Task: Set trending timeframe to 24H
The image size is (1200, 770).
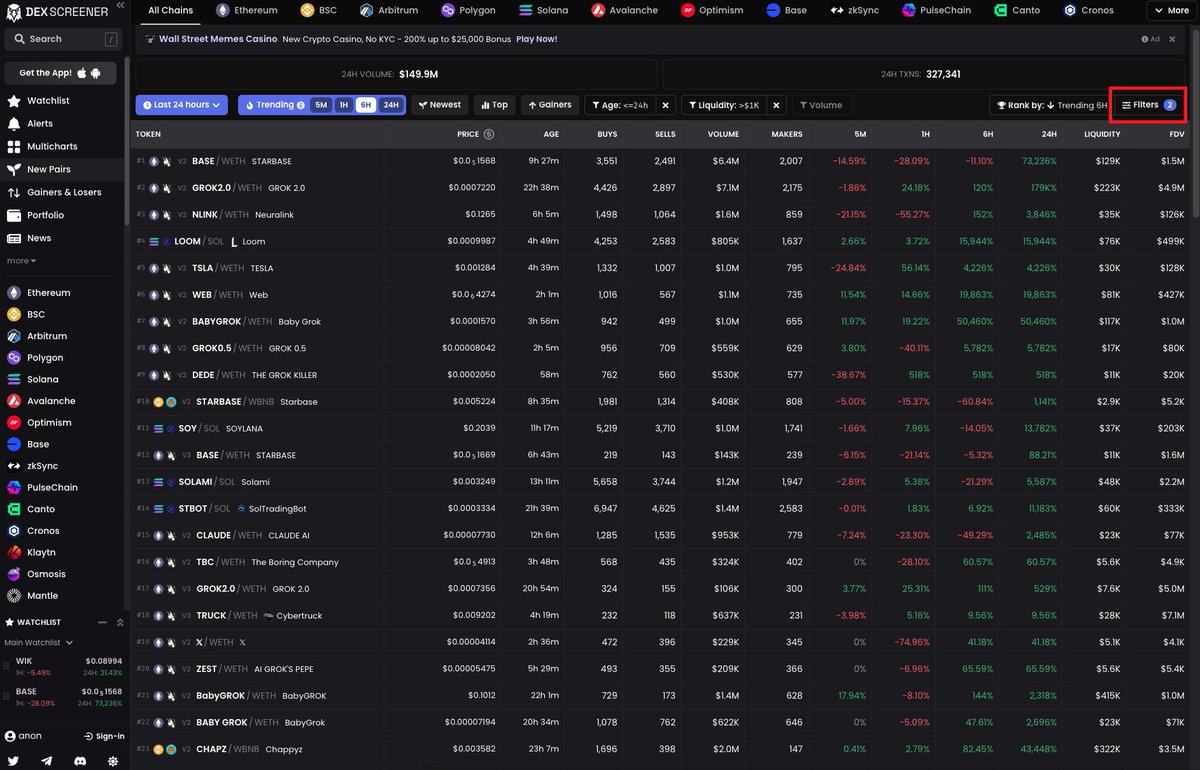Action: click(390, 105)
